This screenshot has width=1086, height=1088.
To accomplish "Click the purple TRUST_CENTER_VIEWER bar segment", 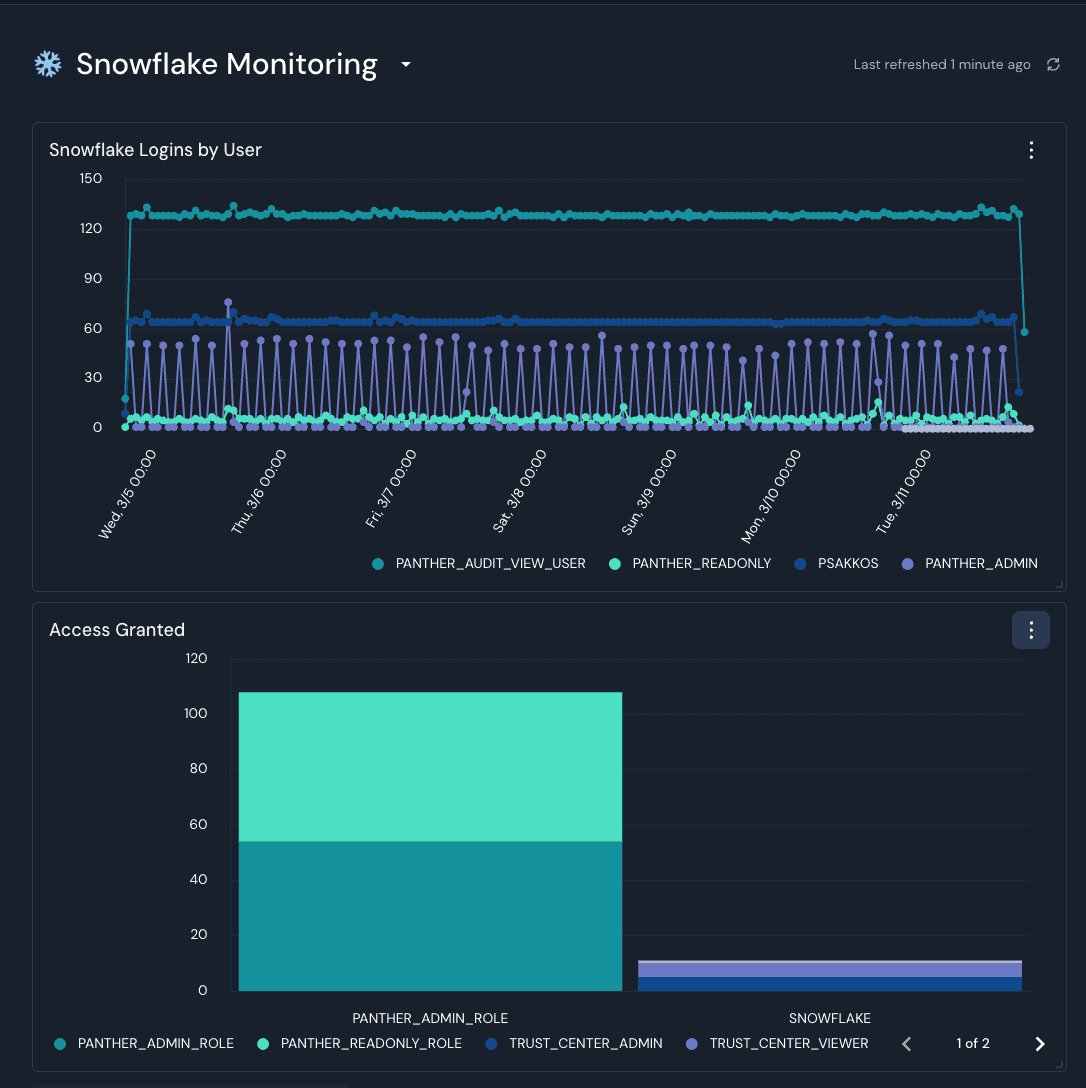I will click(830, 970).
